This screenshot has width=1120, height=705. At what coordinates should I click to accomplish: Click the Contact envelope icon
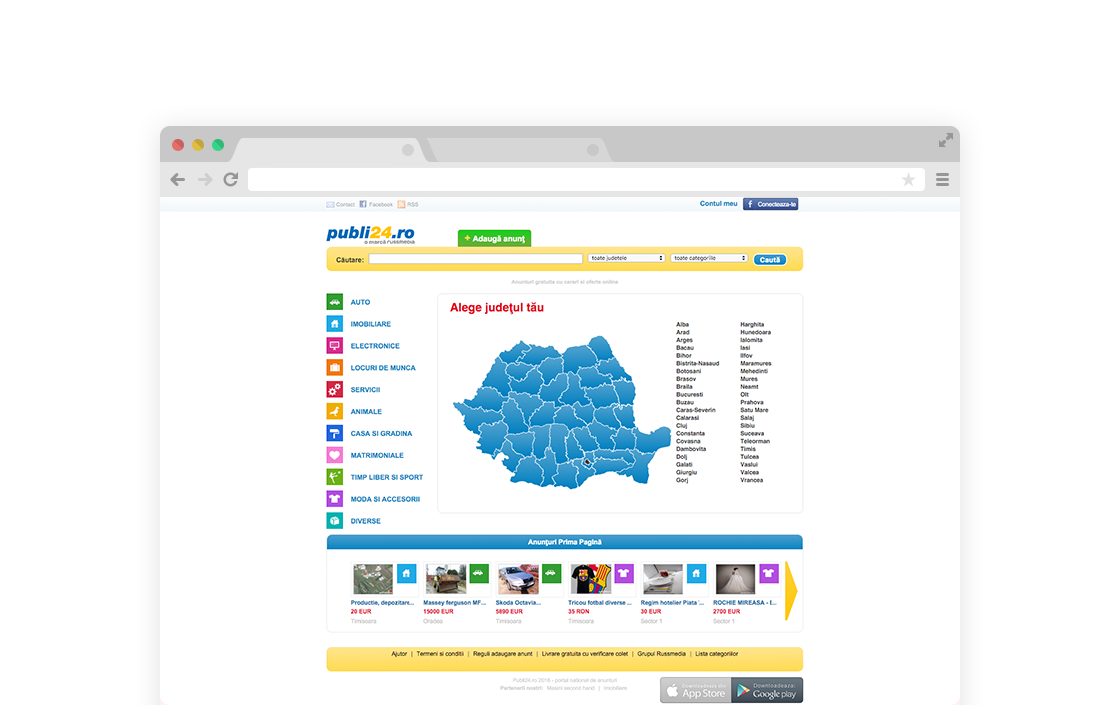pyautogui.click(x=329, y=204)
